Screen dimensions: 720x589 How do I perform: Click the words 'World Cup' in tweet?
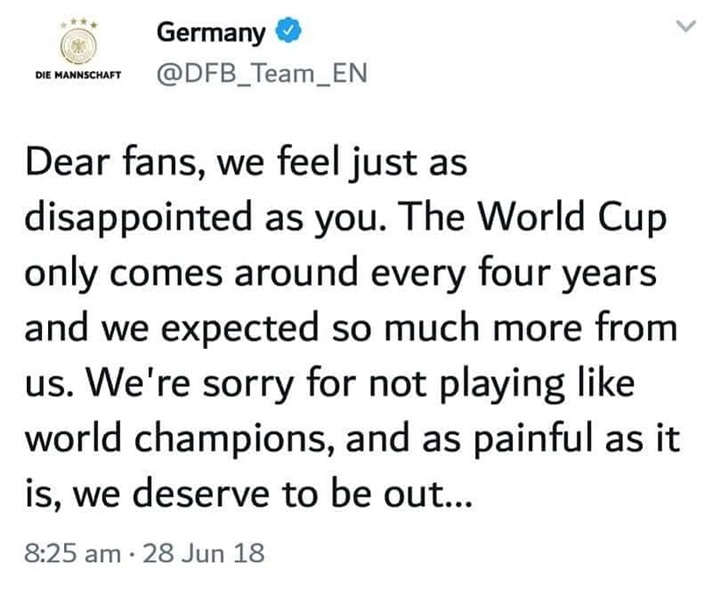point(572,217)
